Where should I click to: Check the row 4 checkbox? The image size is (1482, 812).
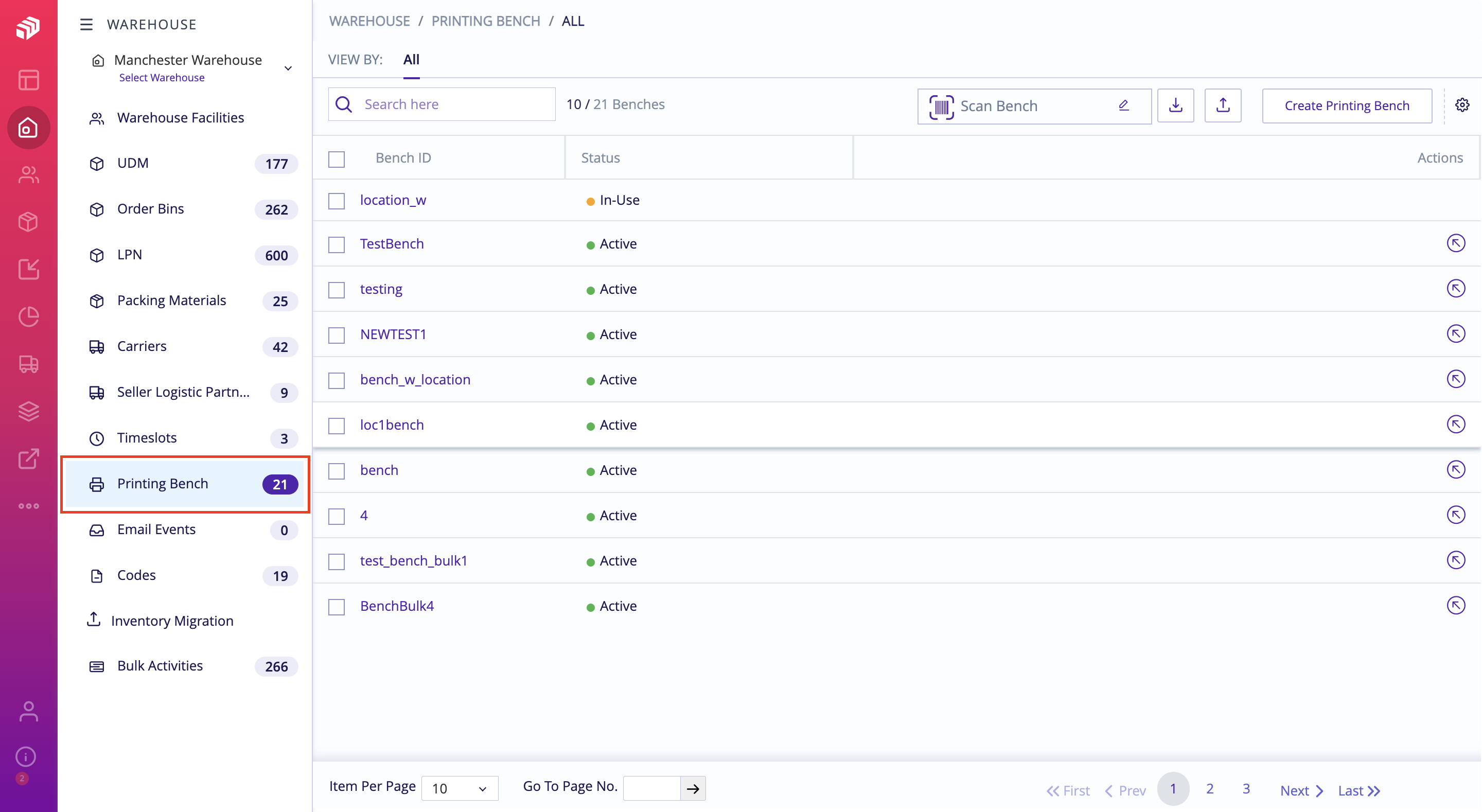click(337, 516)
